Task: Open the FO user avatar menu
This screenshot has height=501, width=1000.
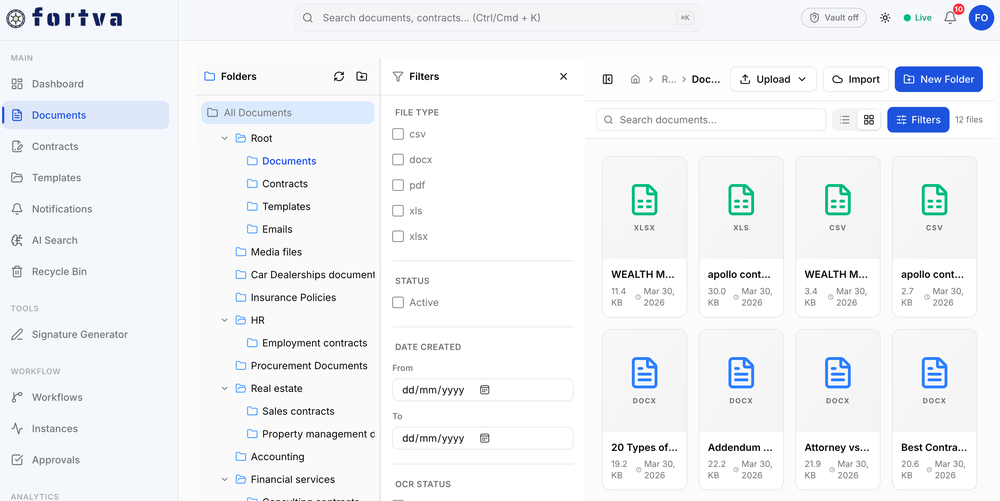Action: 981,18
